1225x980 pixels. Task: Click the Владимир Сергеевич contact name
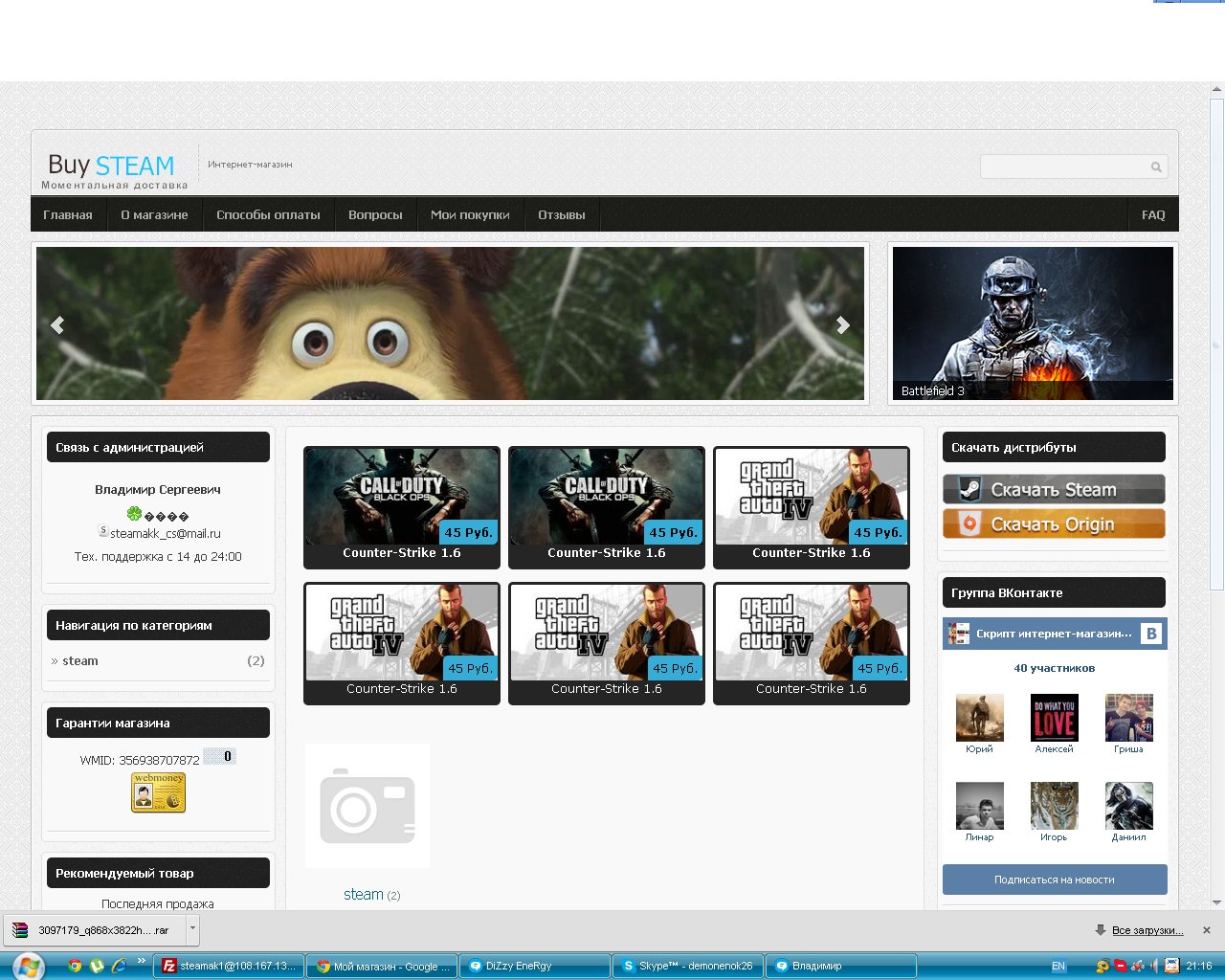tap(158, 489)
